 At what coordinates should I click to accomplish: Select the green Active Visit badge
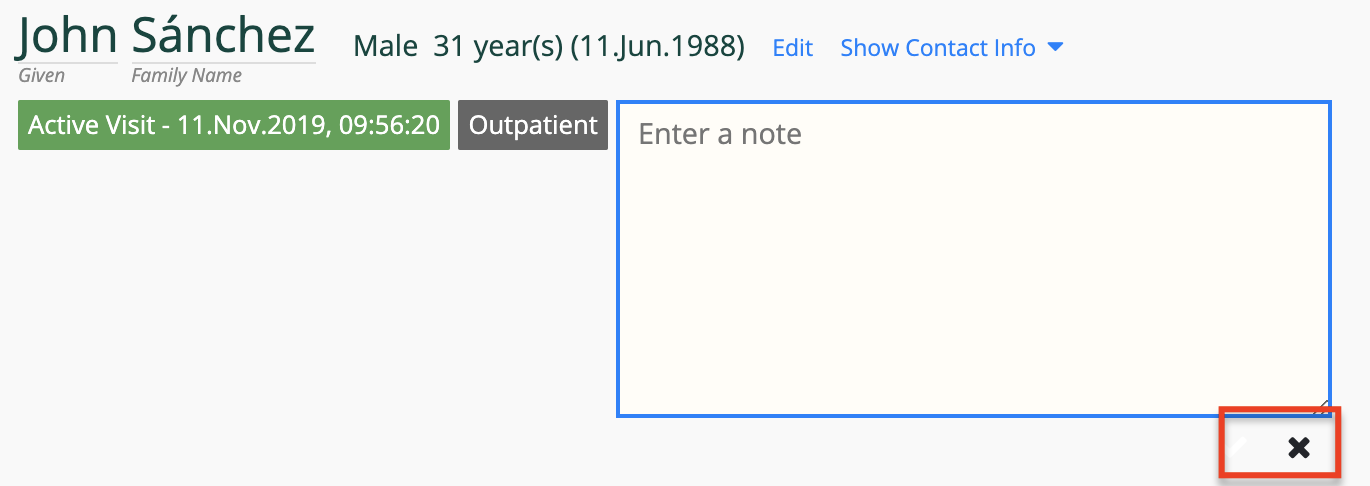(x=234, y=125)
